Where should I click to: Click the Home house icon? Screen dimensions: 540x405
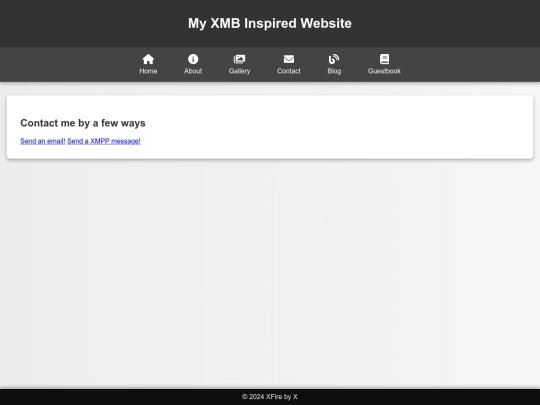tap(148, 59)
